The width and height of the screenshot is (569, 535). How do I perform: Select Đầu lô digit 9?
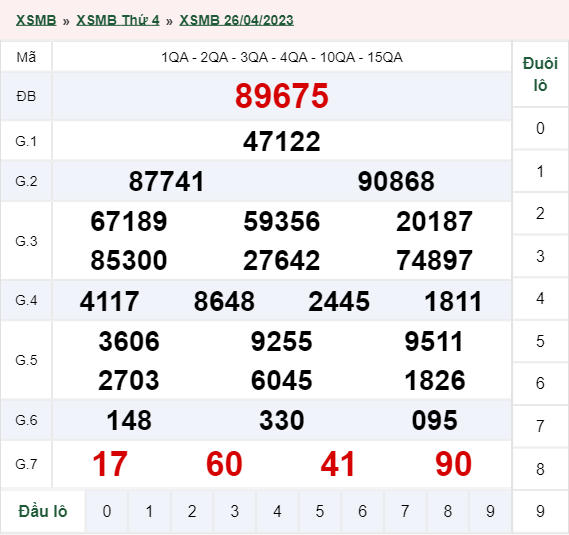tap(490, 511)
